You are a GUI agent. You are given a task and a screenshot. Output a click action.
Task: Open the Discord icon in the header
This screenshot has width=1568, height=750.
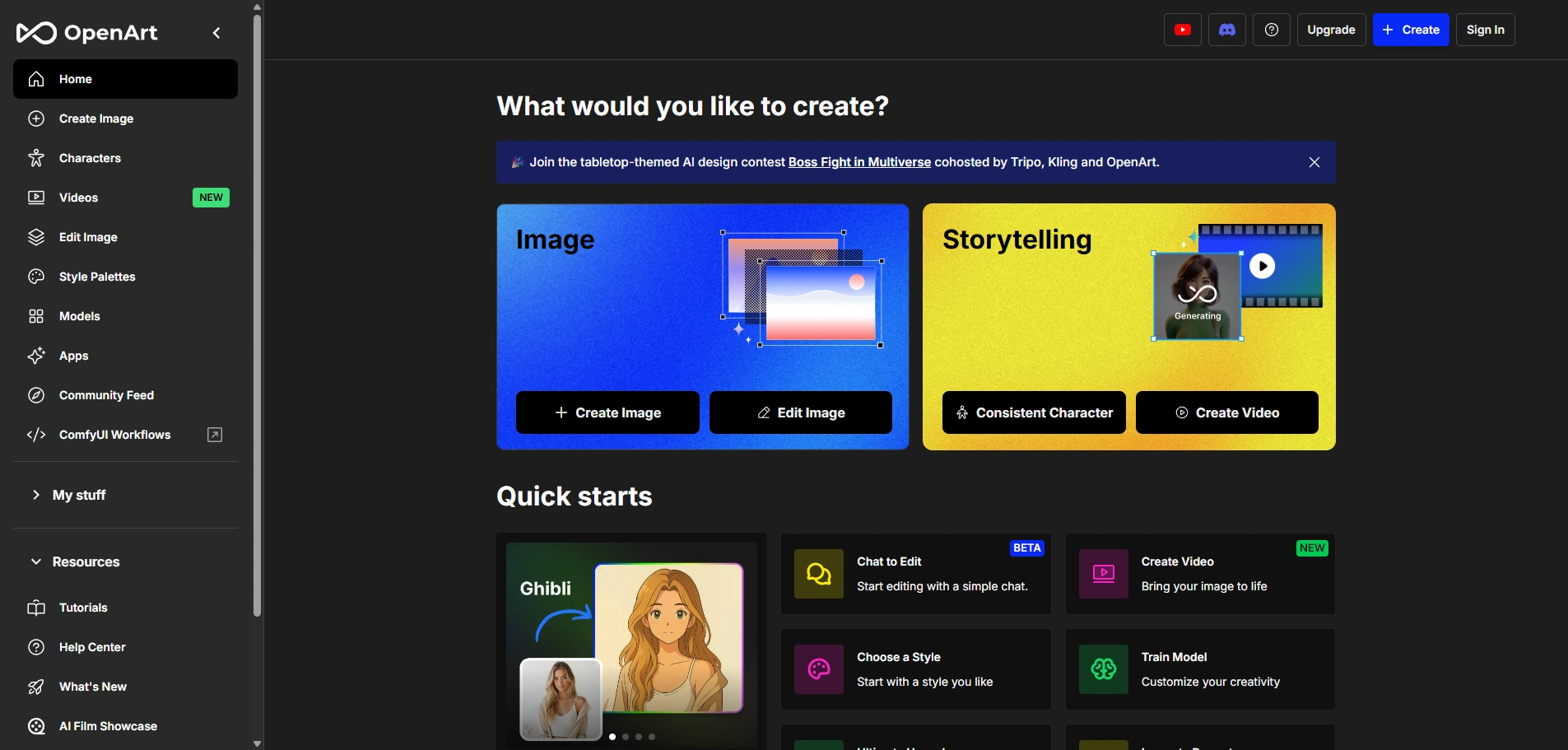click(x=1227, y=30)
